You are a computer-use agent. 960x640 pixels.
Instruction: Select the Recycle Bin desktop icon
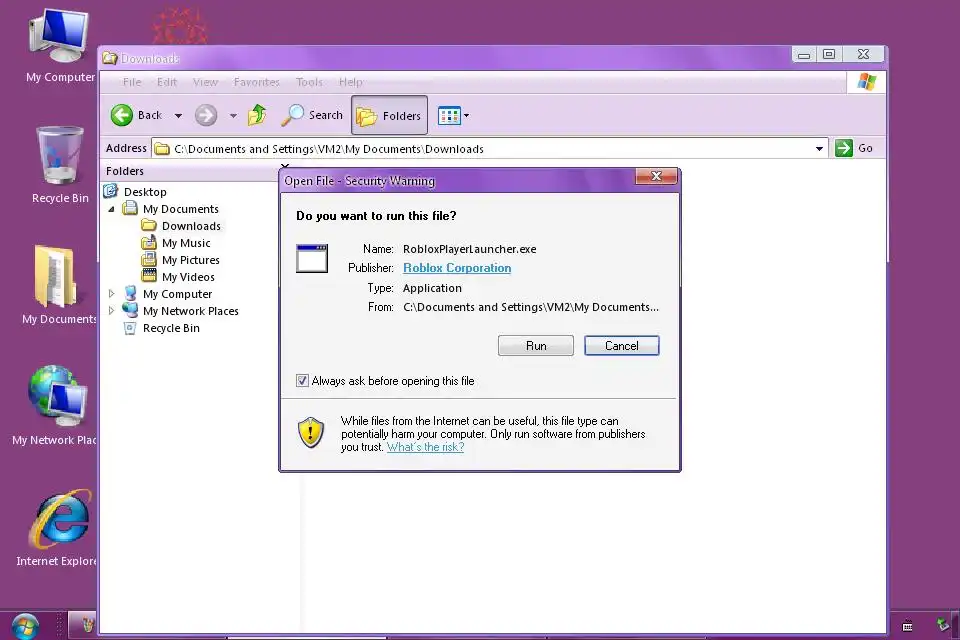point(60,164)
